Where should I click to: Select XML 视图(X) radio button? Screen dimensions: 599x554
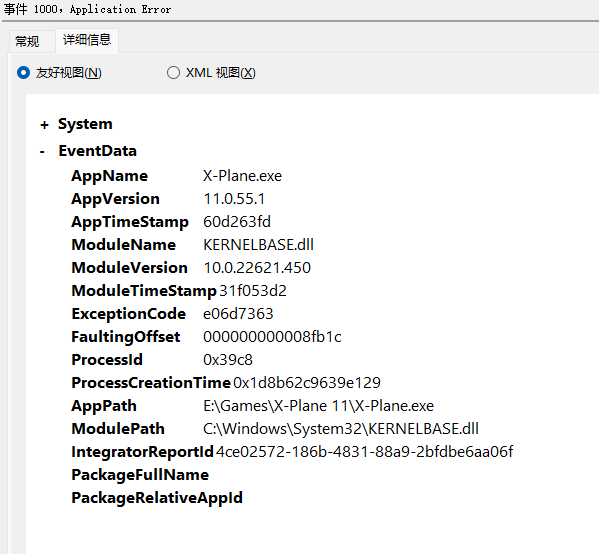[x=211, y=73]
